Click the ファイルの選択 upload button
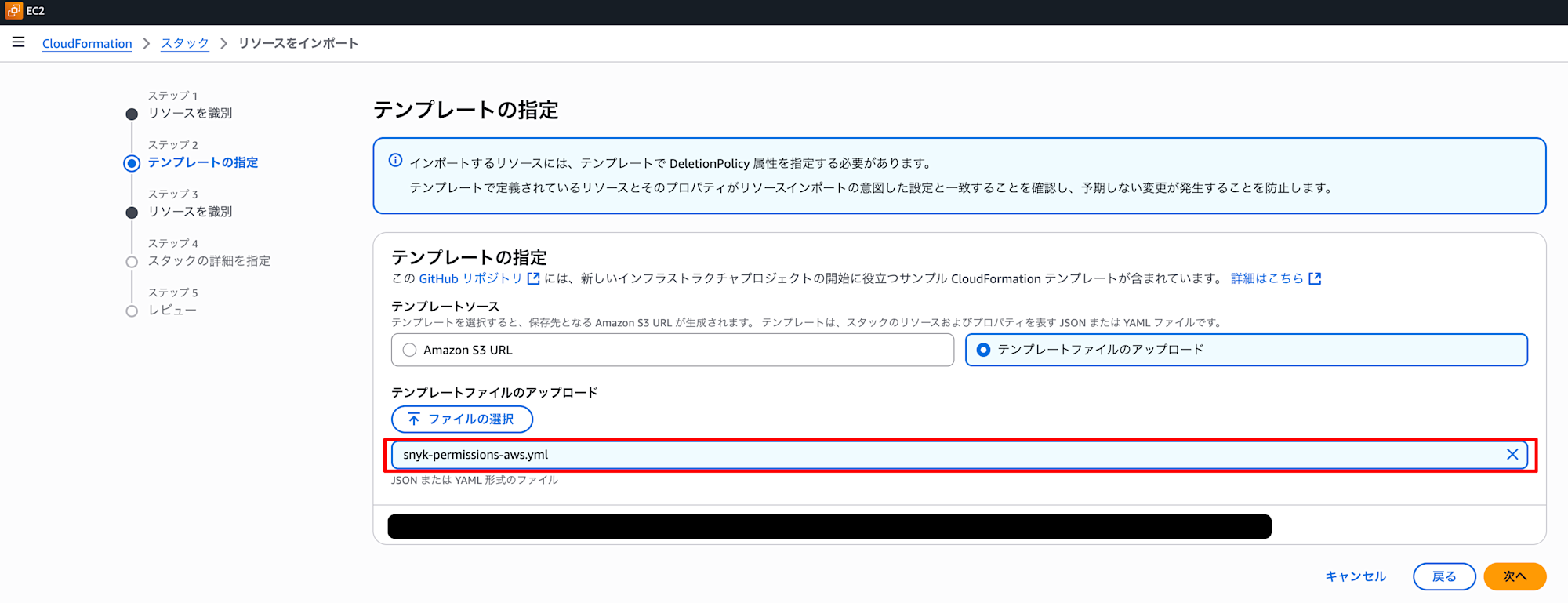This screenshot has height=603, width=1568. tap(462, 420)
